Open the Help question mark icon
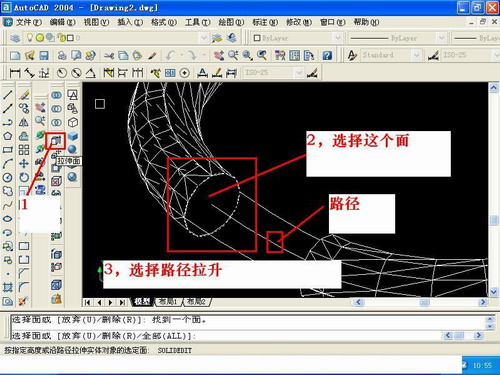 (327, 55)
